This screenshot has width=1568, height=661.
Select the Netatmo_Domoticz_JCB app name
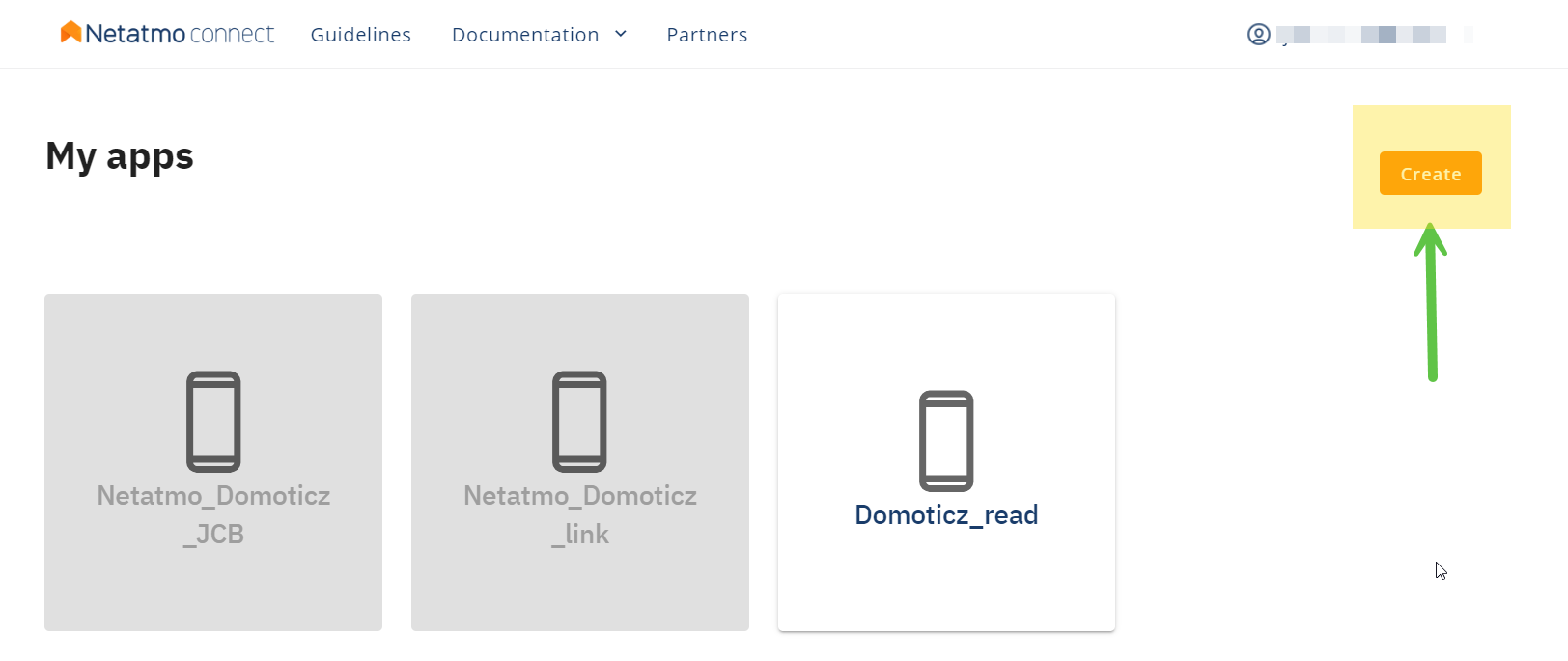(x=213, y=514)
